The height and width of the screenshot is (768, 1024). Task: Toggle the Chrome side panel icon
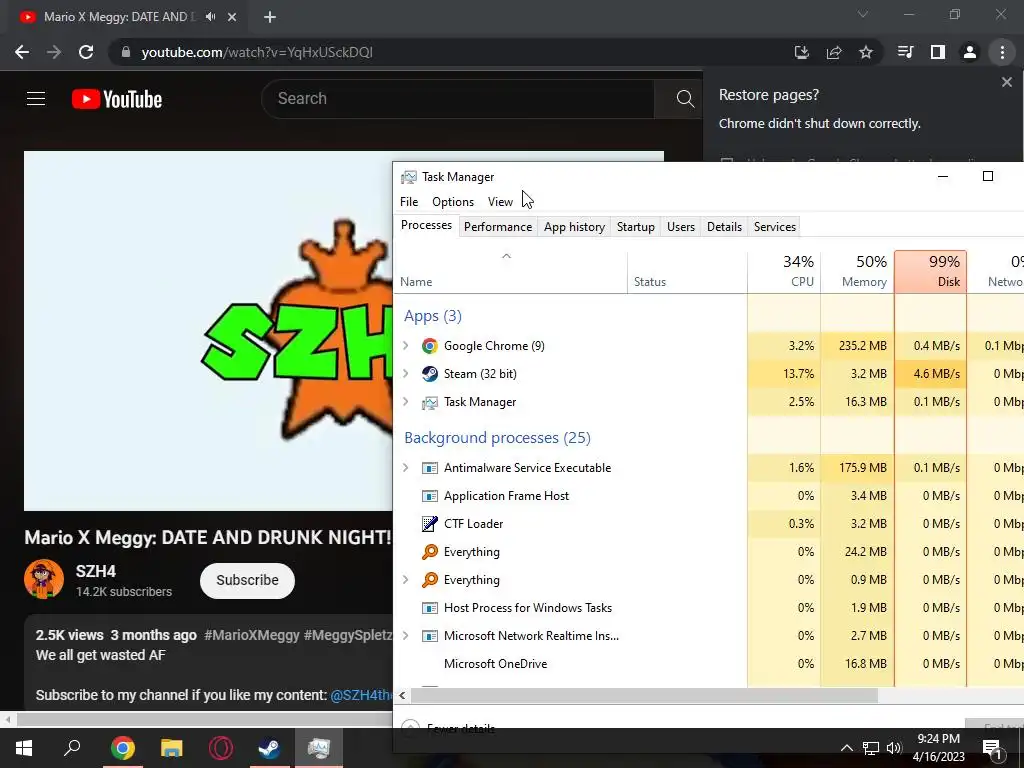(x=938, y=52)
